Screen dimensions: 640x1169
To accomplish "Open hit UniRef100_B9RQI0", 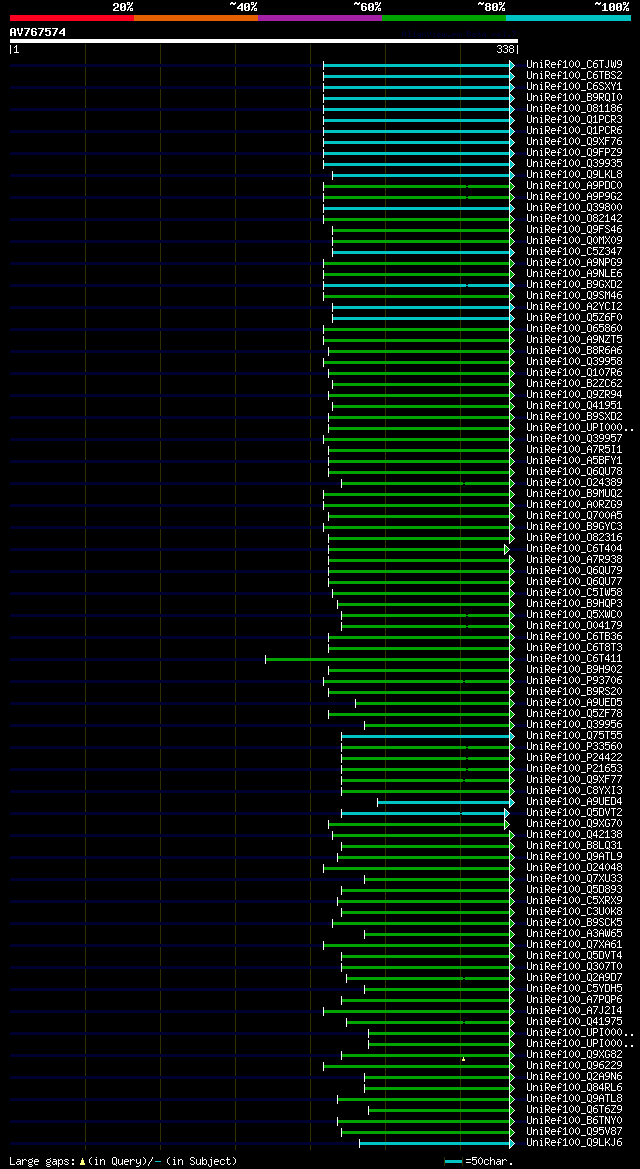I will (x=574, y=98).
